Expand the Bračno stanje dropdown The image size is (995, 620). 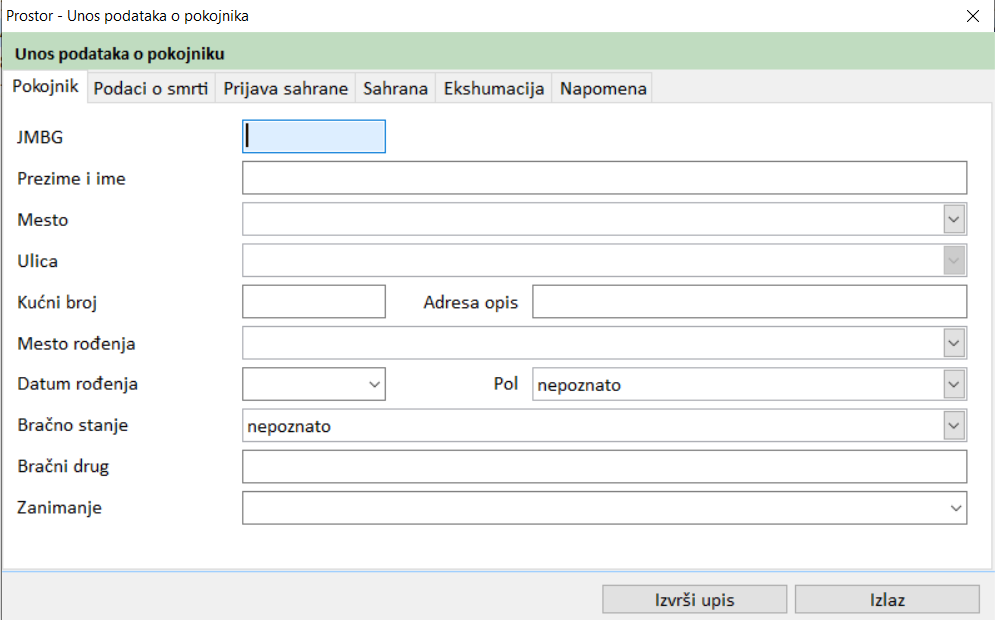point(954,426)
